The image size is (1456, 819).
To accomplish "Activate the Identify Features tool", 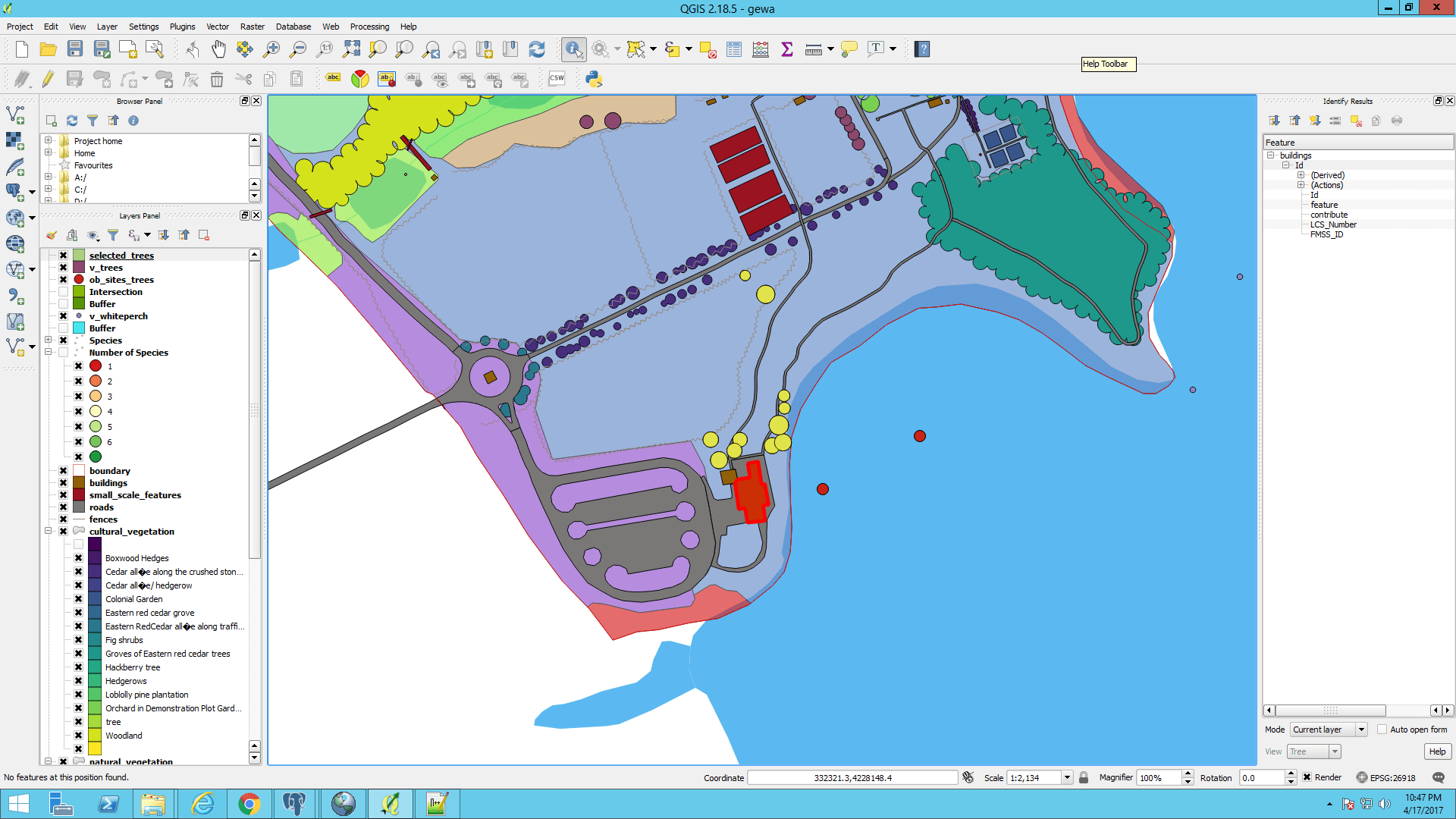I will pyautogui.click(x=574, y=49).
